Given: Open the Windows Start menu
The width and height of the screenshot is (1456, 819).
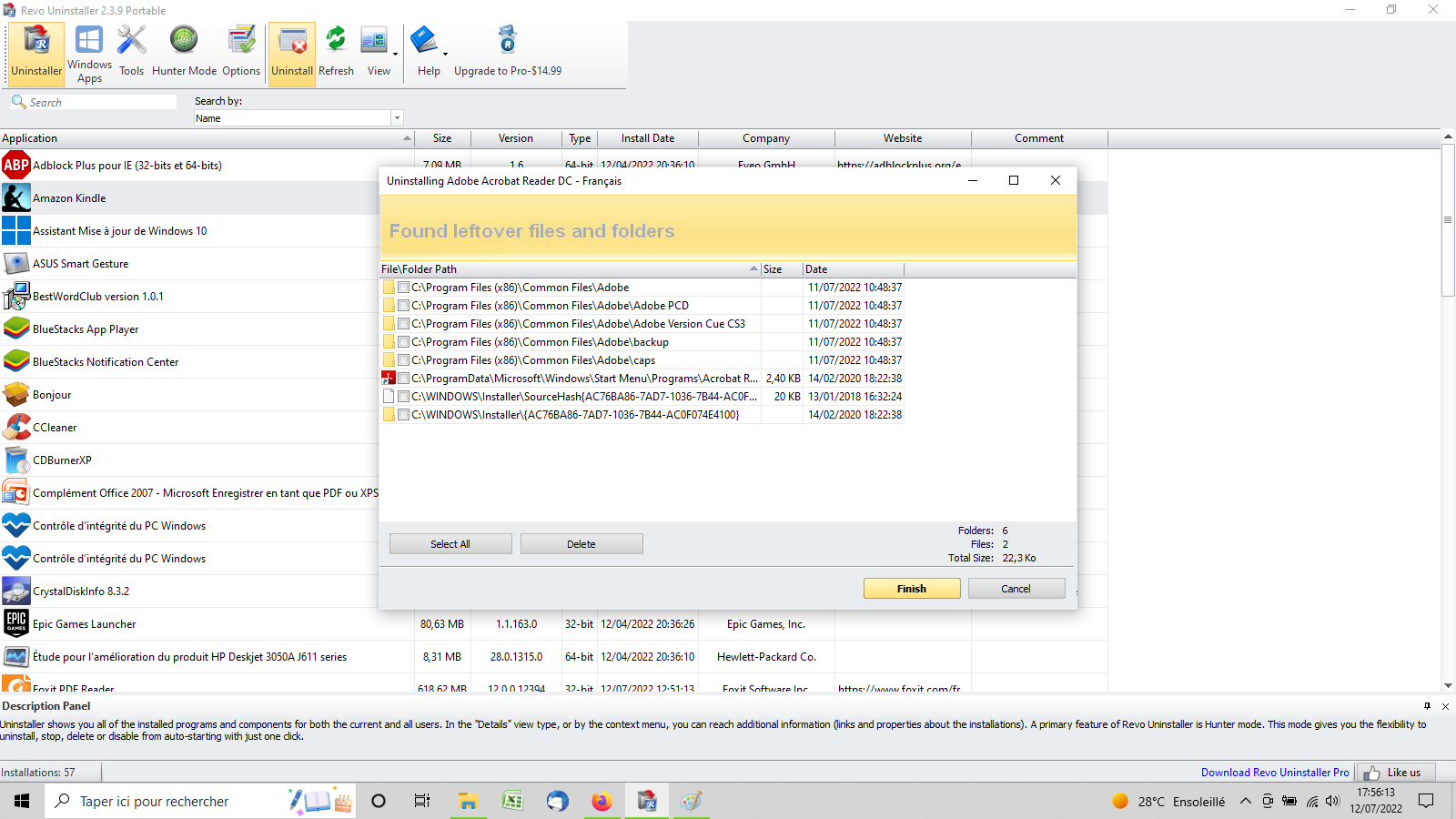Looking at the screenshot, I should 22,801.
